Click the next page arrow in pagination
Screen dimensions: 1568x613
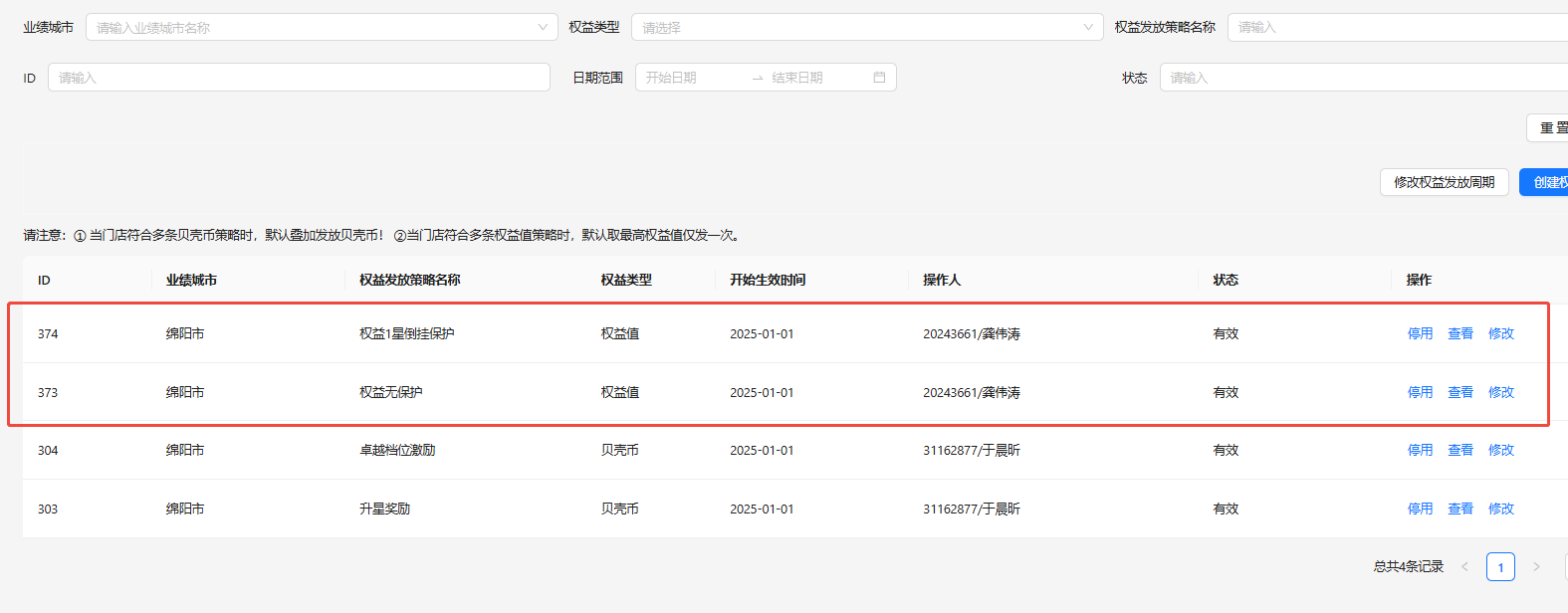tap(1536, 567)
